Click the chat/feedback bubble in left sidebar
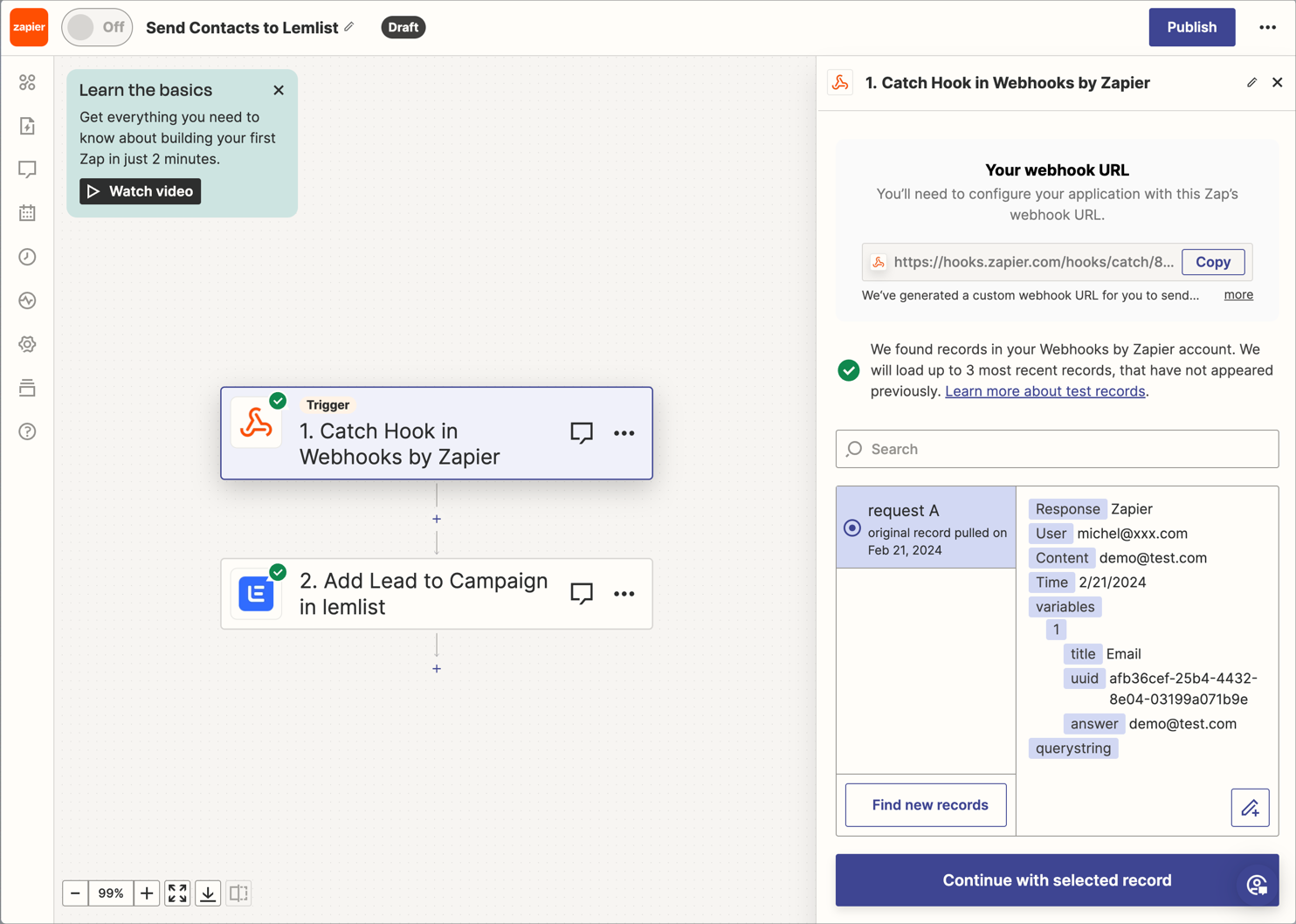1296x924 pixels. 26,169
